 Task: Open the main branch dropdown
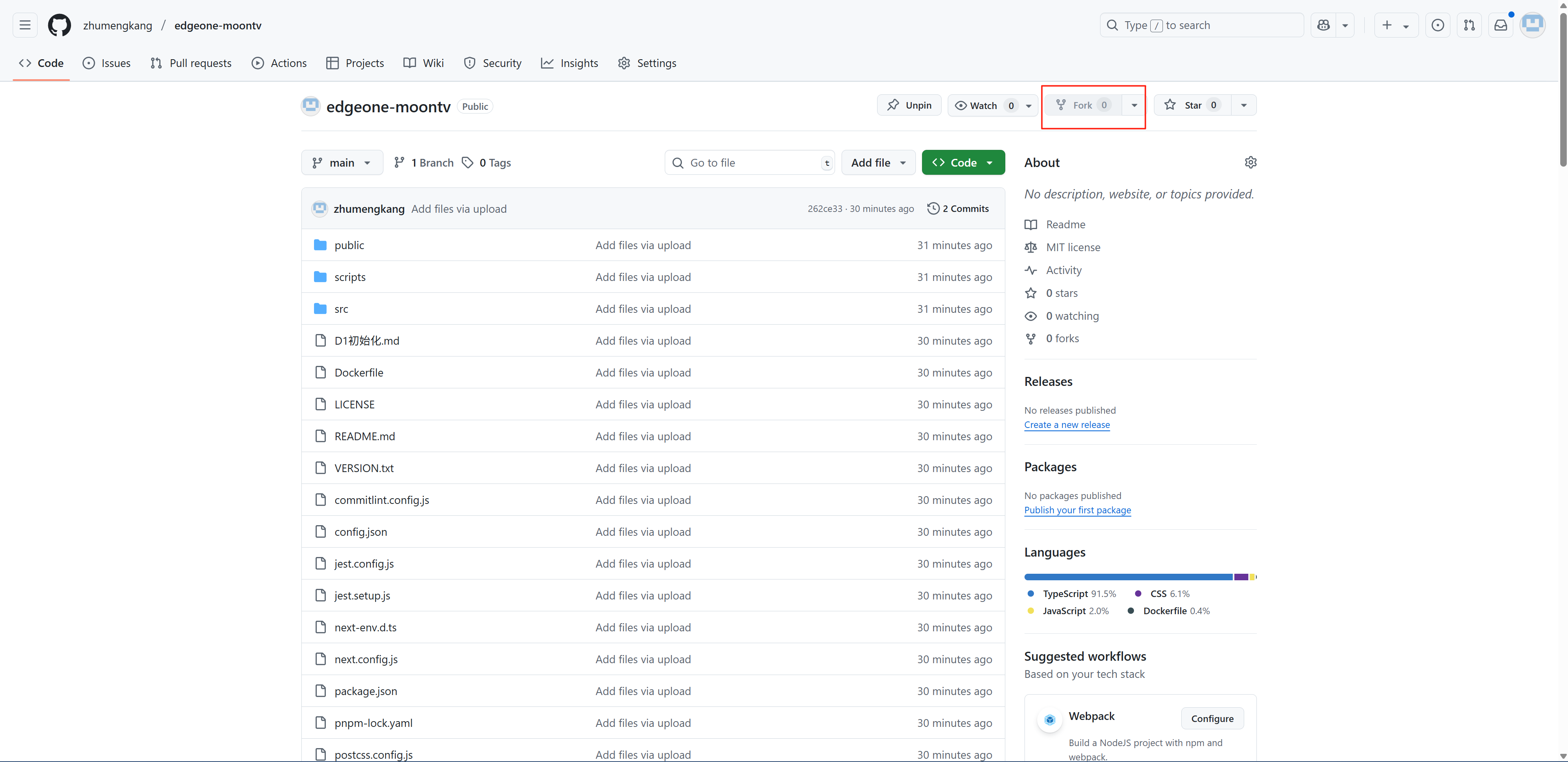tap(341, 163)
